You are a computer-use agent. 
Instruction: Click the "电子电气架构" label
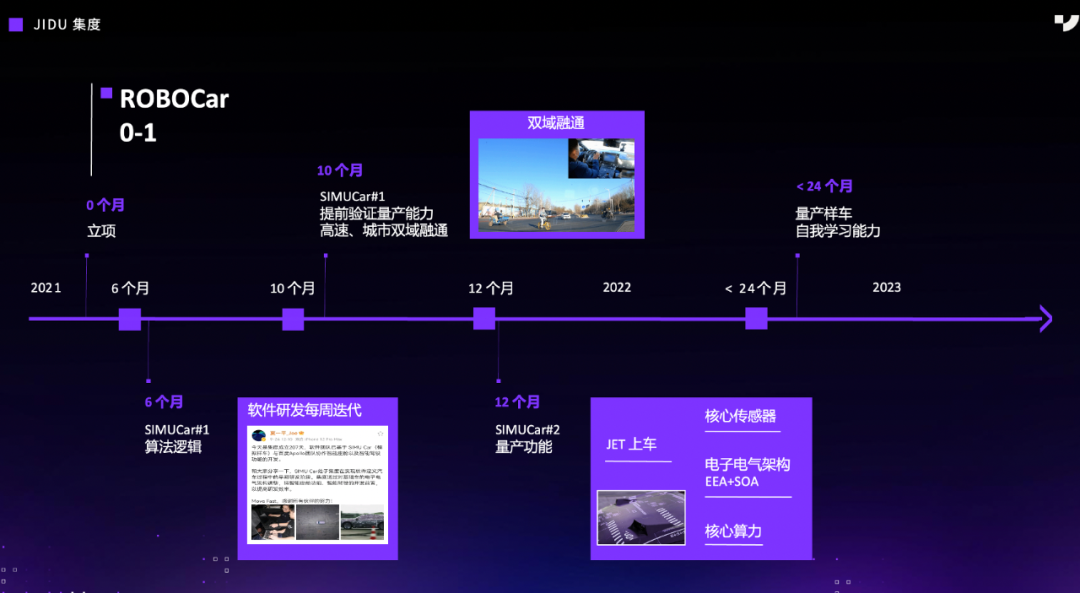pyautogui.click(x=747, y=464)
